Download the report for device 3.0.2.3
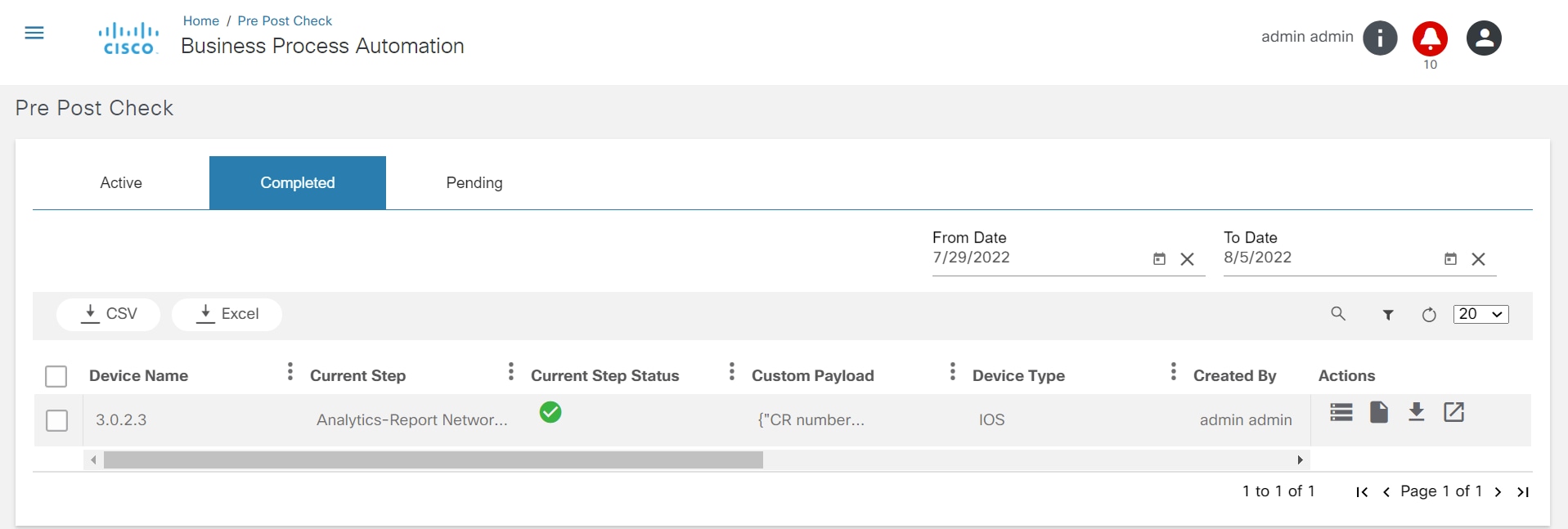 [x=1416, y=412]
